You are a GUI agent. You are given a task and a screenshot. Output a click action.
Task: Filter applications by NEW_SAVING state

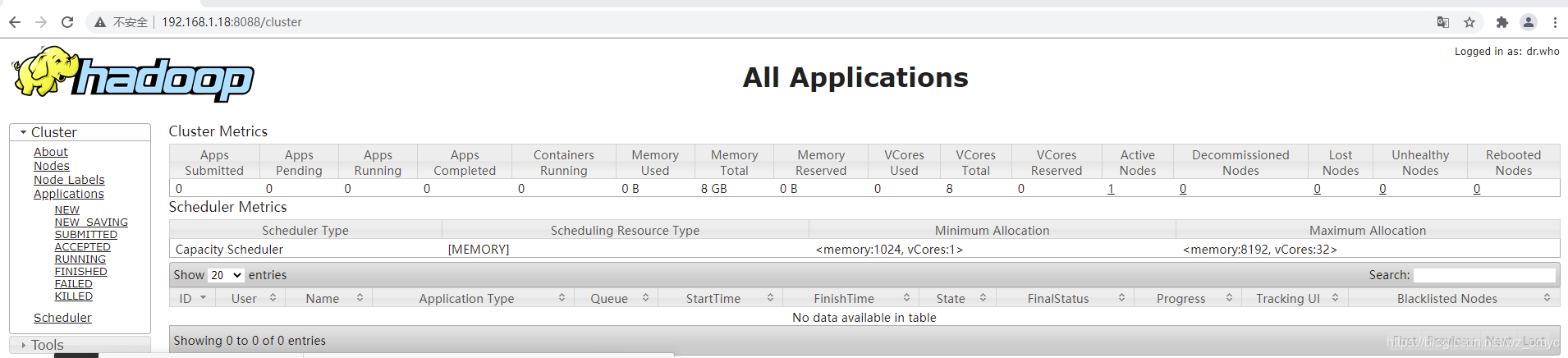click(x=91, y=223)
